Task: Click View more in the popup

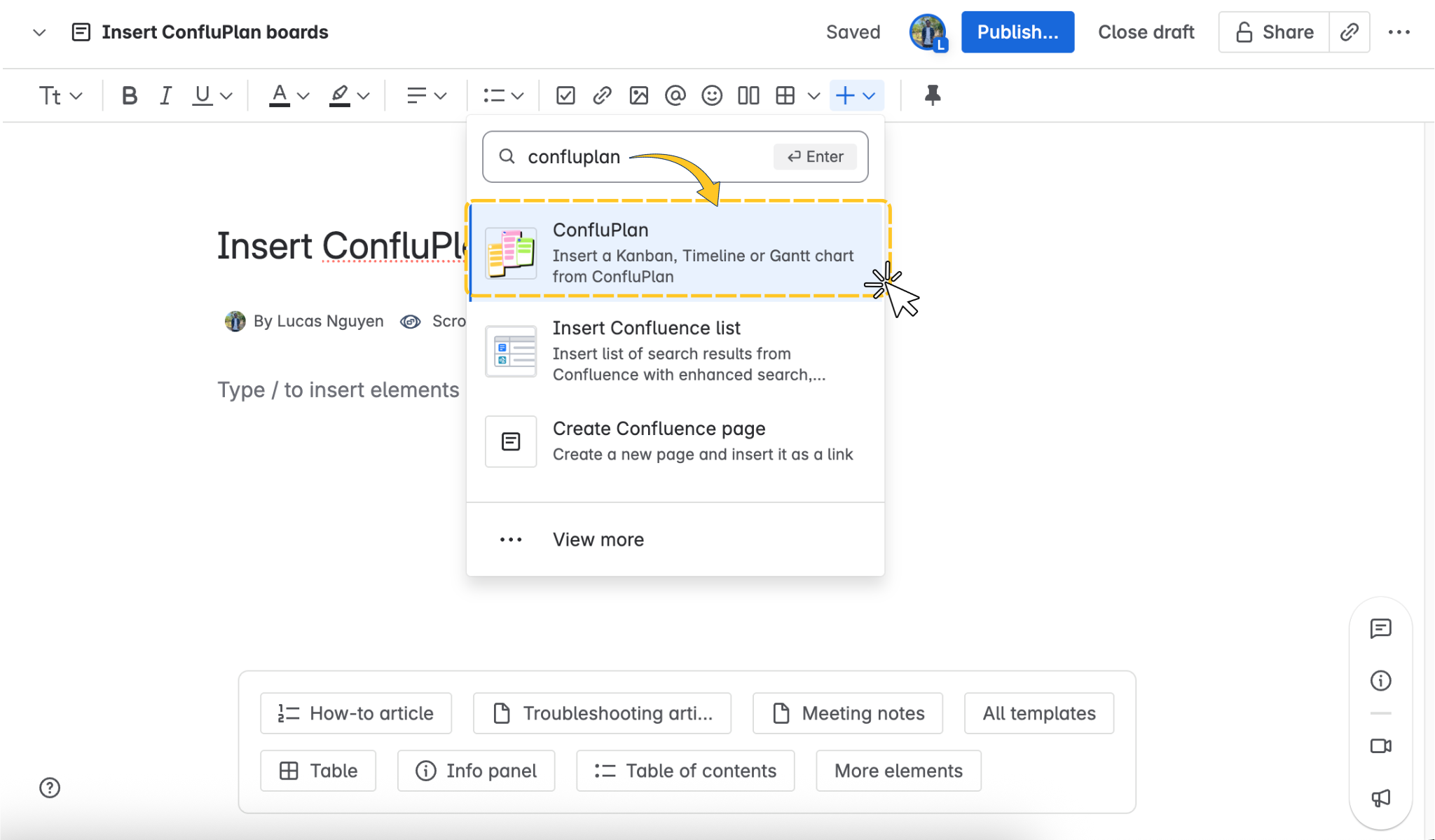Action: tap(597, 539)
